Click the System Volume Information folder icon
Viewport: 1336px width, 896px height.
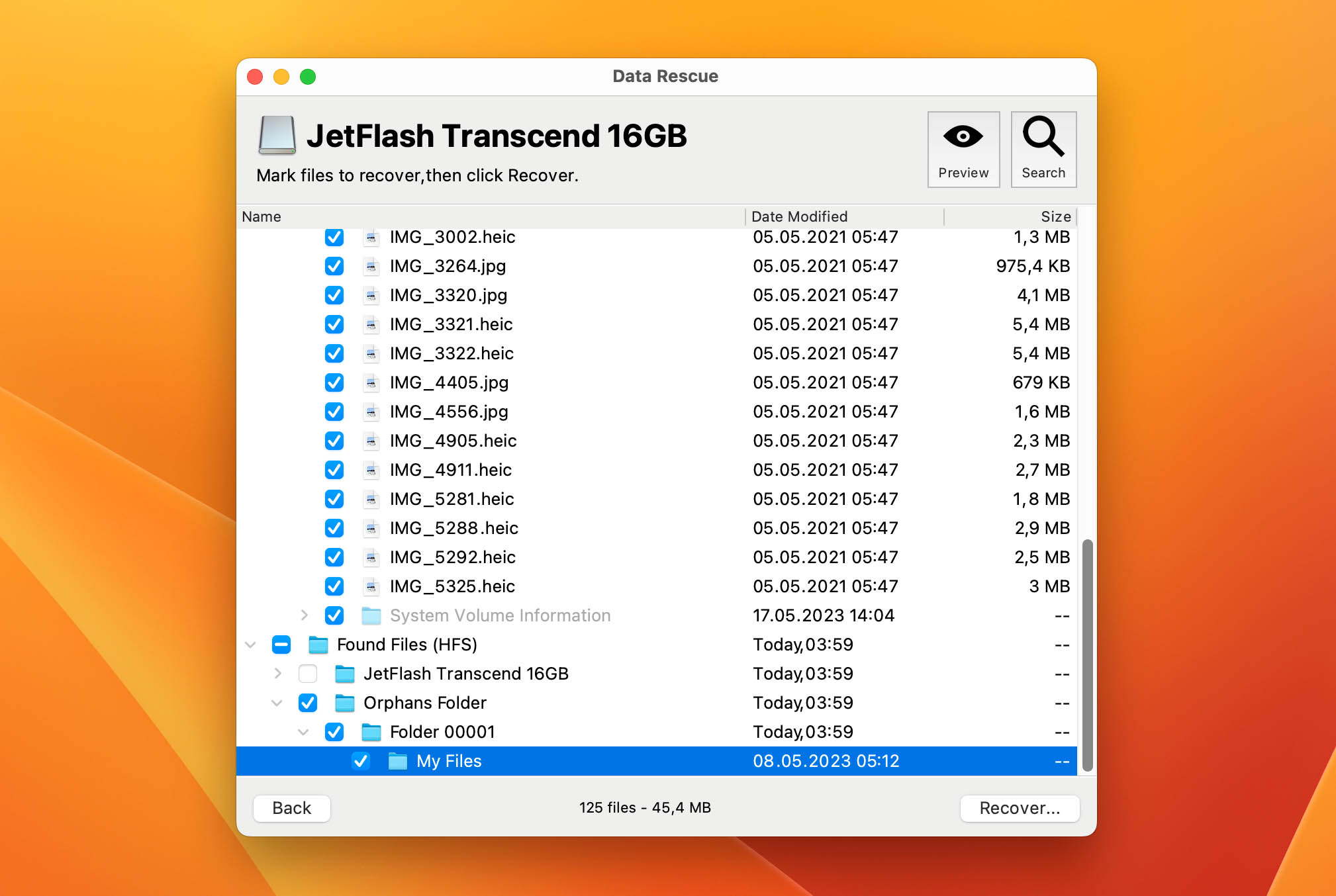pos(371,616)
